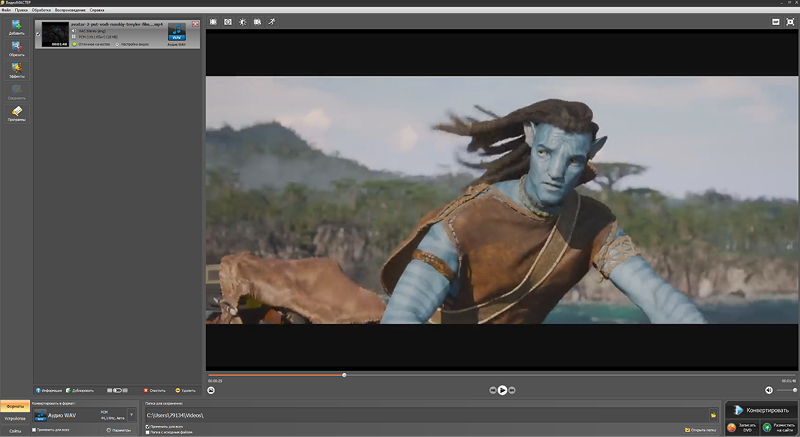Click the green quality indicator on the file row
The height and width of the screenshot is (437, 800).
(x=74, y=44)
